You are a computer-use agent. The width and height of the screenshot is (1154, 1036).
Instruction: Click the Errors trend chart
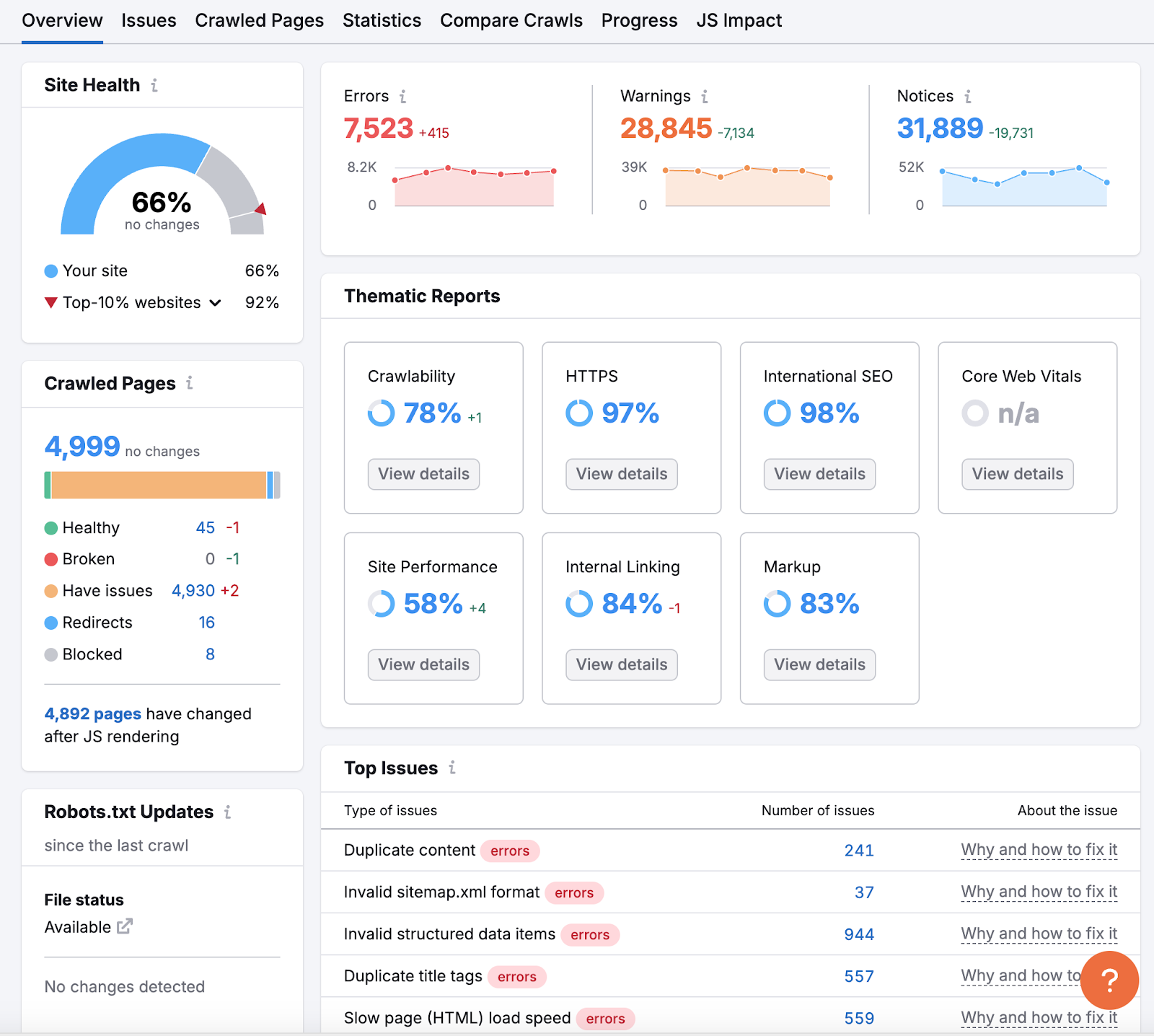click(474, 187)
